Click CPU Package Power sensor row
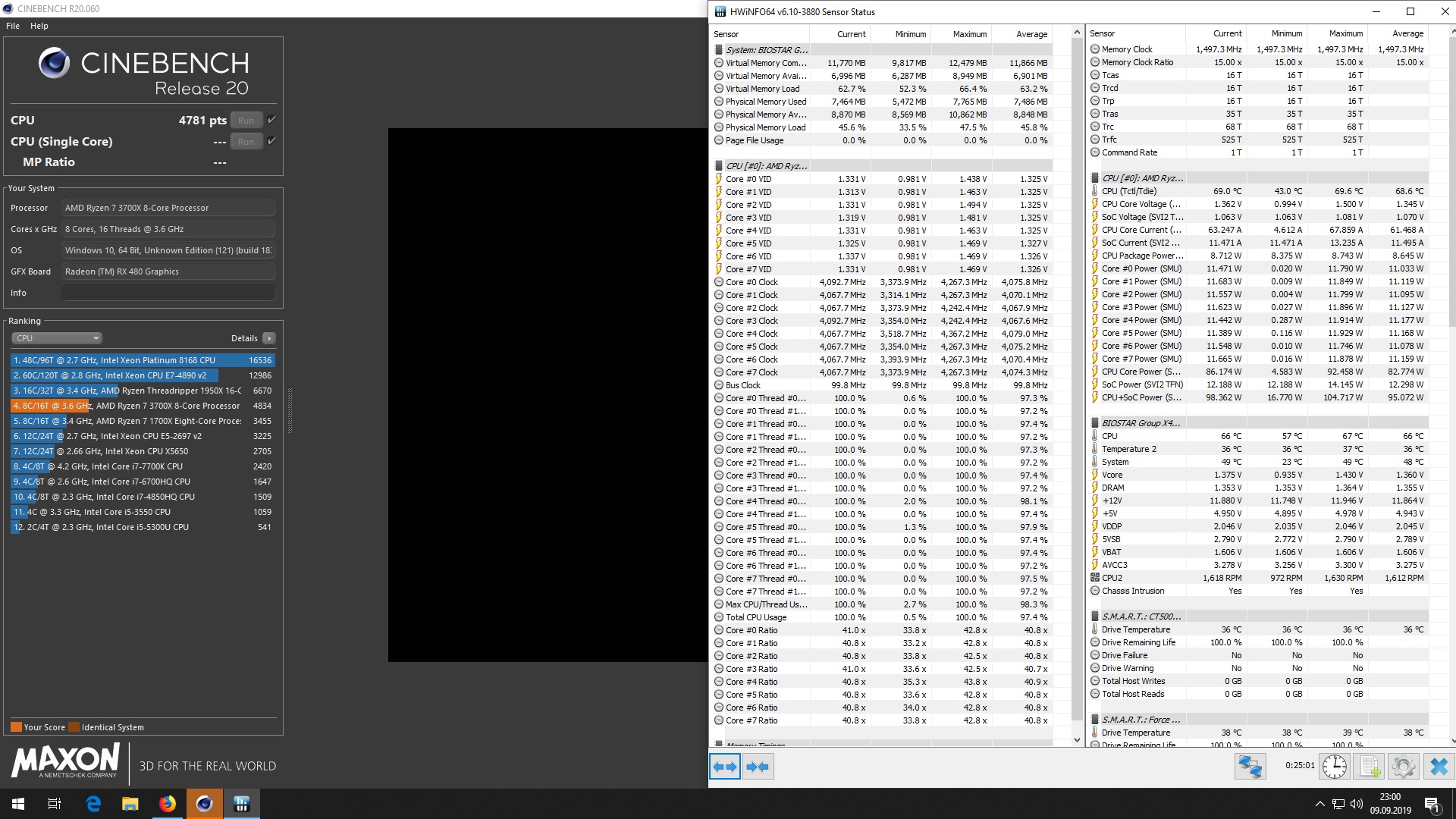This screenshot has width=1456, height=819. click(x=1258, y=256)
